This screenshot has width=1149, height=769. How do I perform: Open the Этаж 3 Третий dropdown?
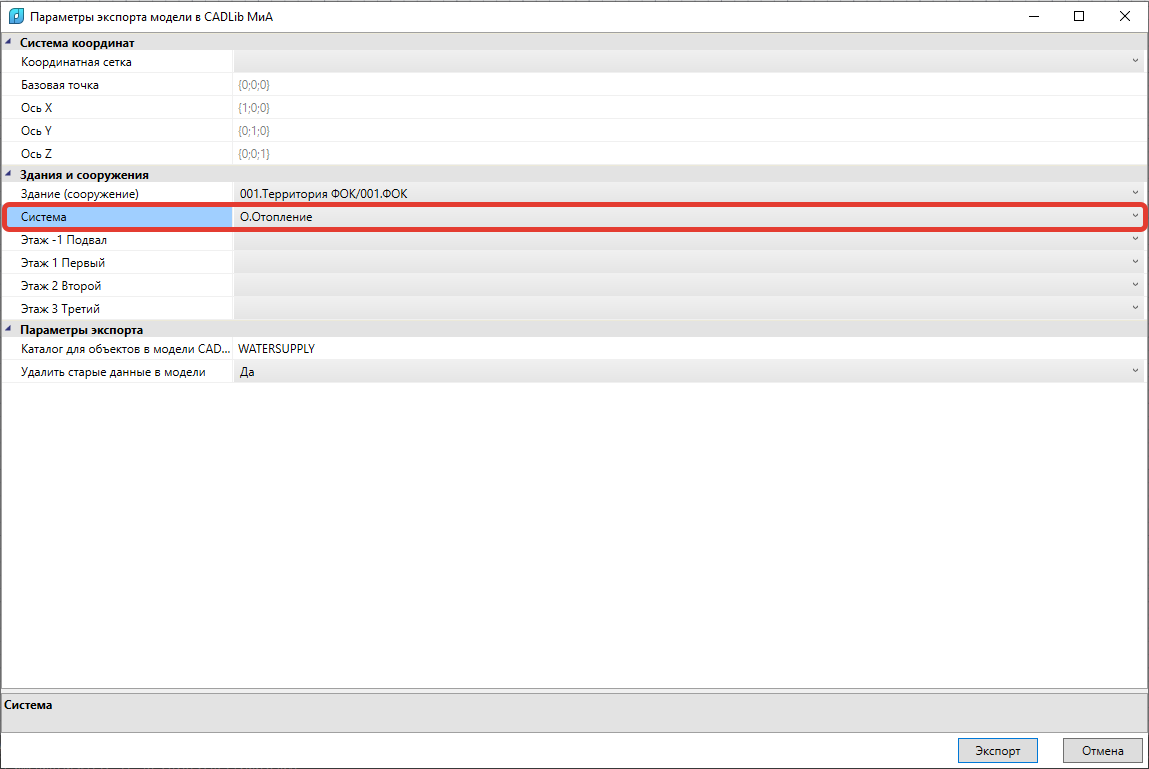[1135, 309]
